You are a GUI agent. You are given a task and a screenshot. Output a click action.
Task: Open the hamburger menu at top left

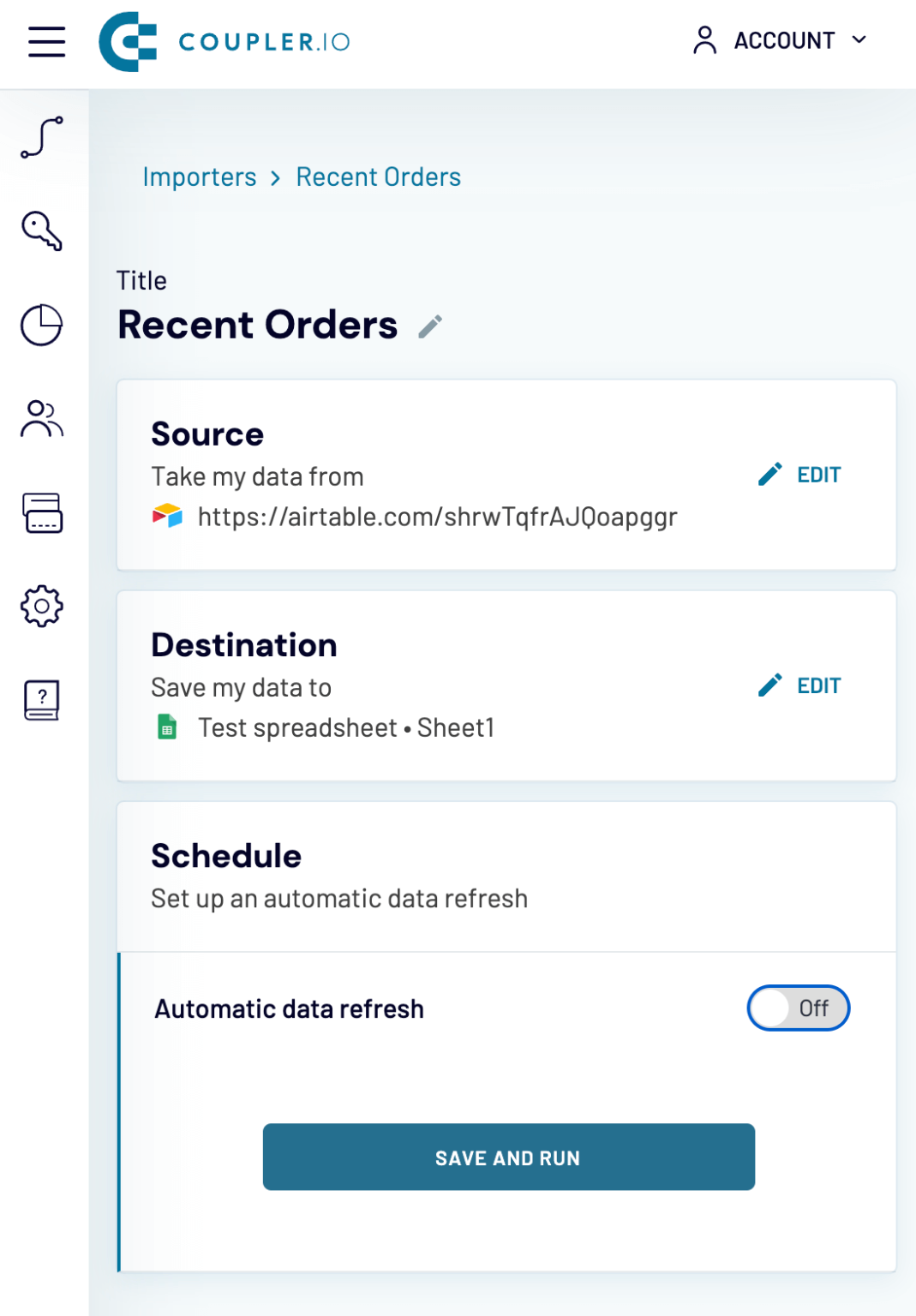[x=45, y=42]
